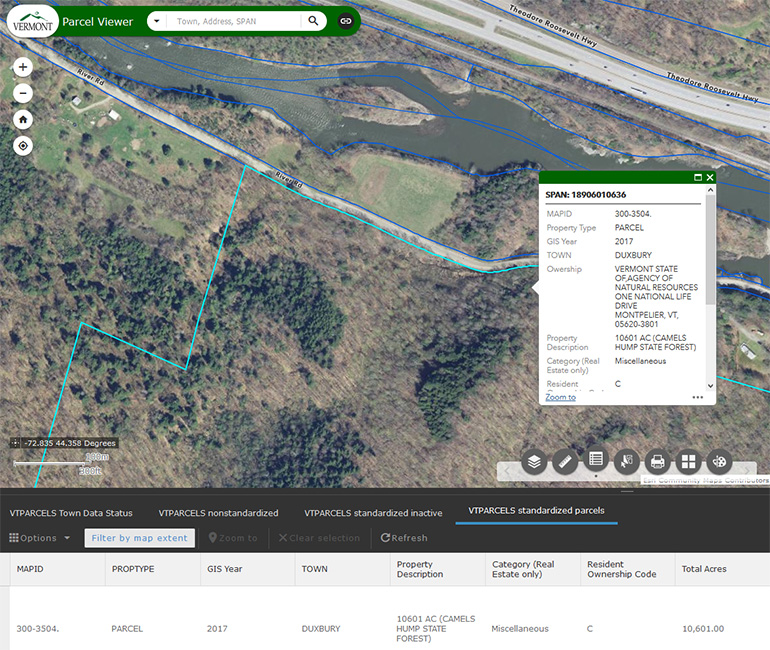Open search source dropdown arrow
Screen dimensions: 770x650
[x=157, y=21]
